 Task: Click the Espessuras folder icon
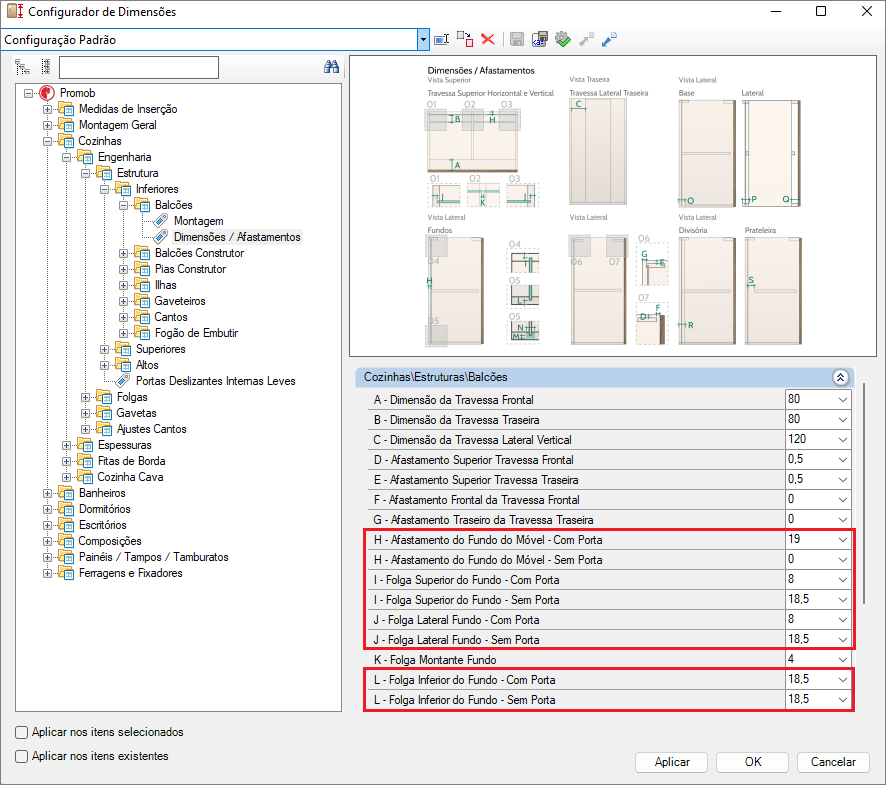(85, 445)
